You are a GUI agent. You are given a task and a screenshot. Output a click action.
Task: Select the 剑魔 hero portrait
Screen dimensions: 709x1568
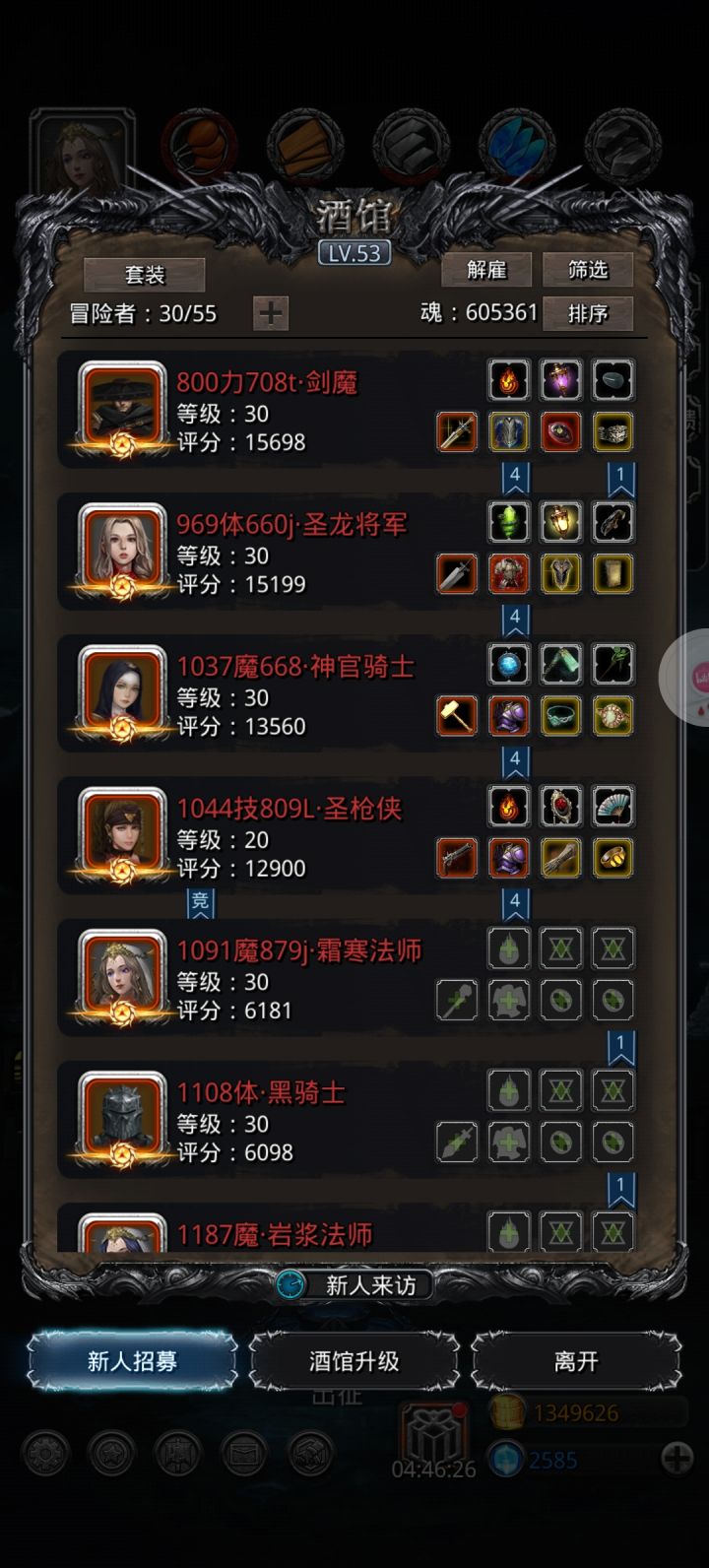point(123,407)
